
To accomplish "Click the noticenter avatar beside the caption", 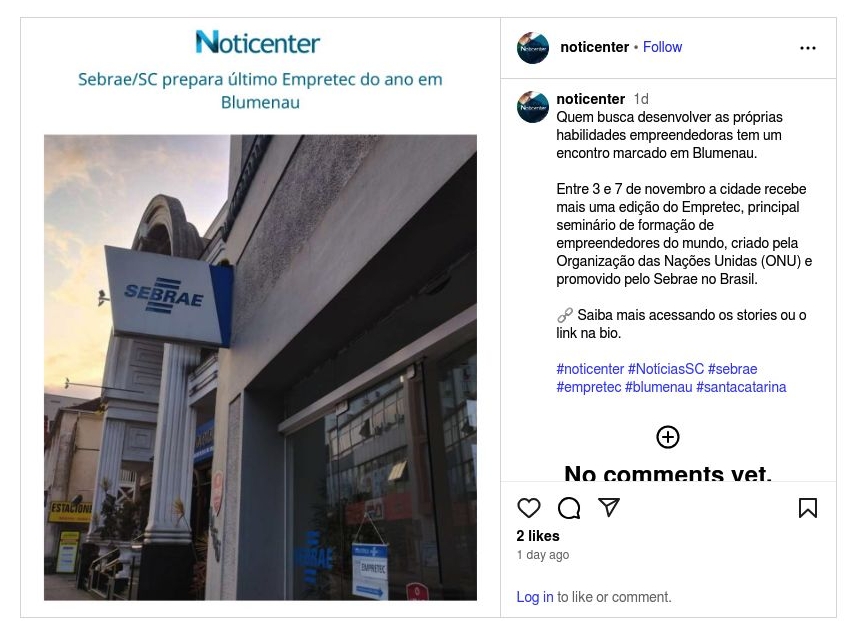I will click(533, 107).
